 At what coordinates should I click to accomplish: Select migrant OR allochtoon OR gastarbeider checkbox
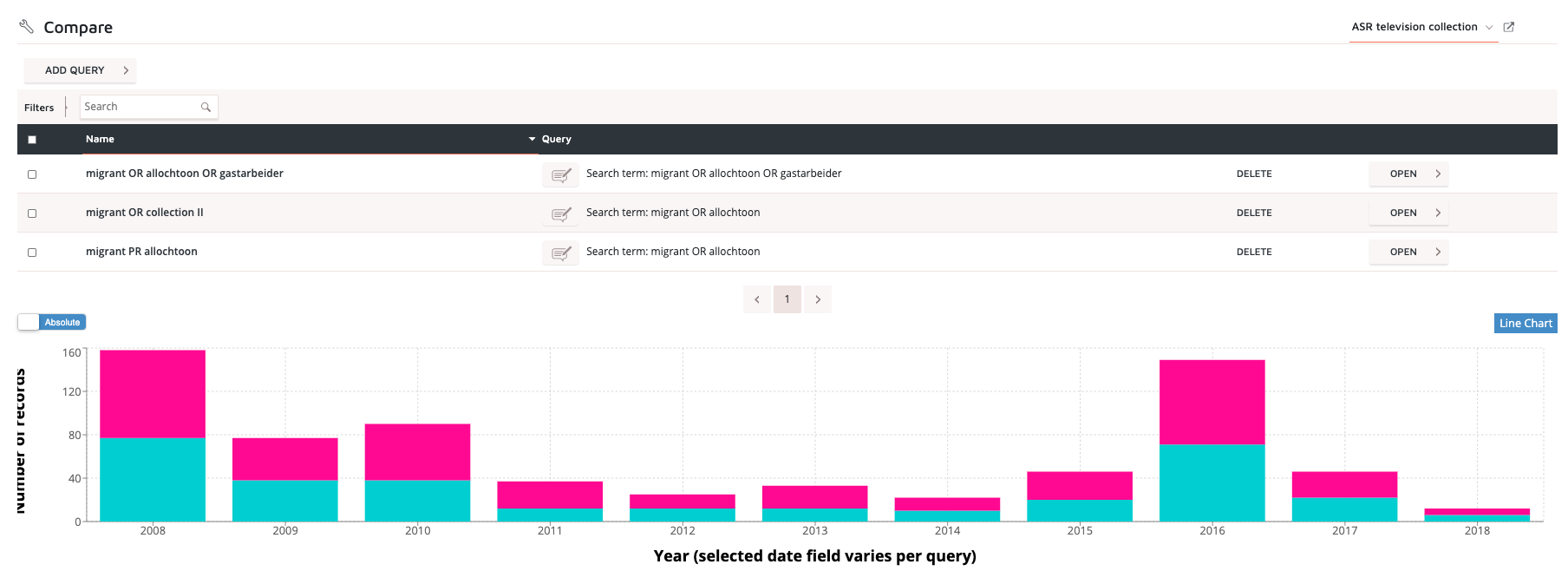(x=32, y=174)
